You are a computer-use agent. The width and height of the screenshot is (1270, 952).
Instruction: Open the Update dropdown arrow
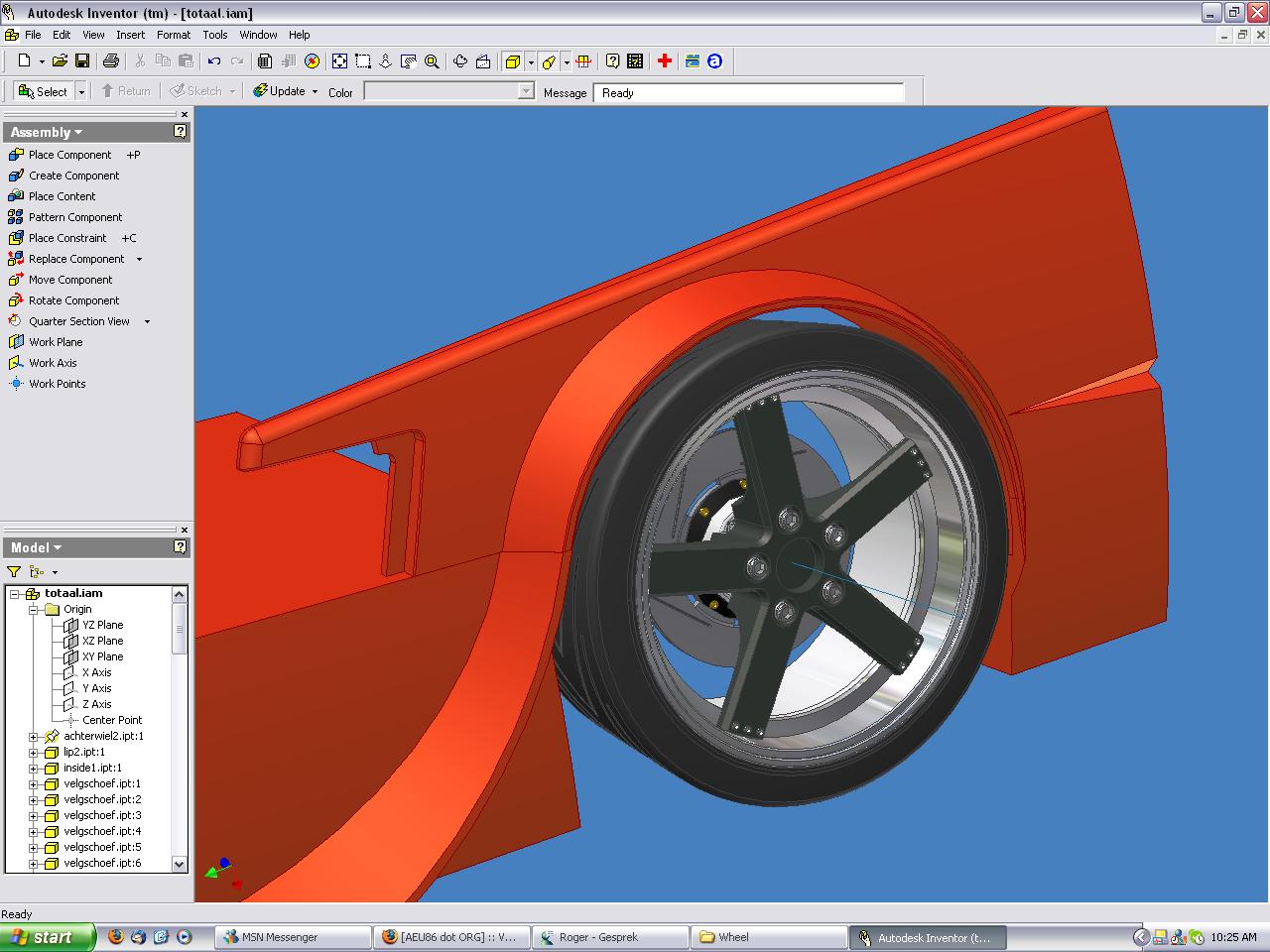point(315,91)
